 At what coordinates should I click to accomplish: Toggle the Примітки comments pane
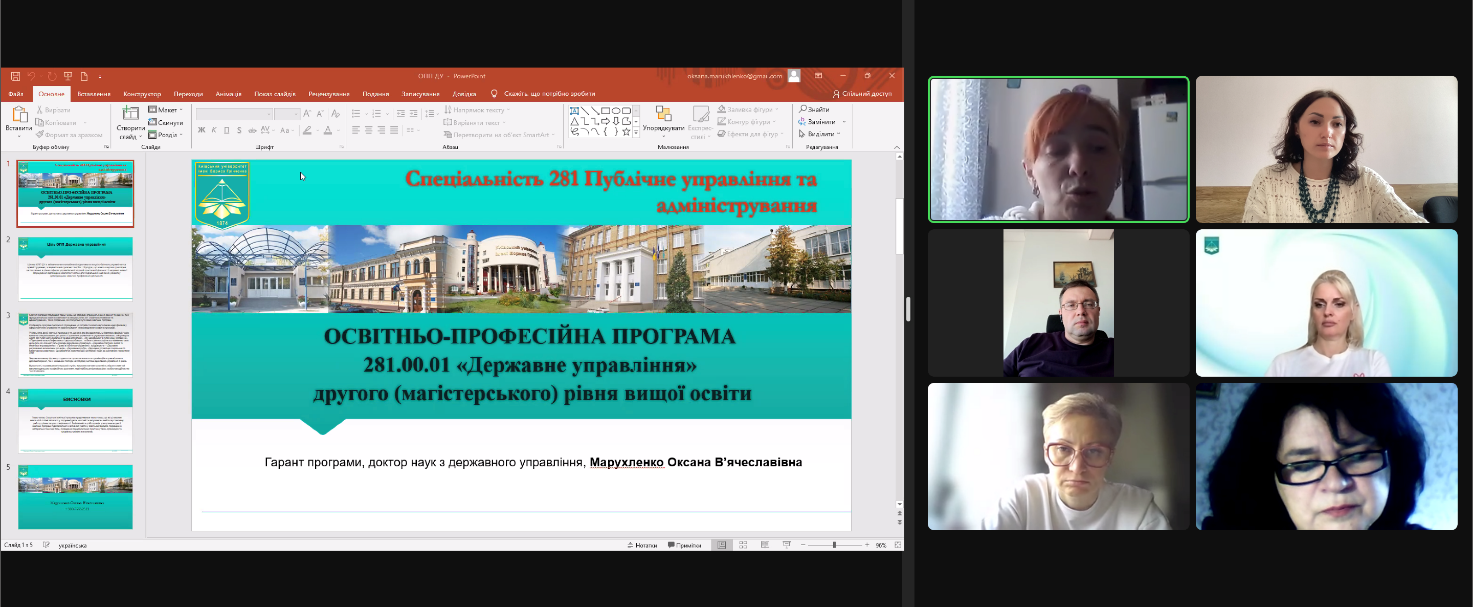coord(684,545)
